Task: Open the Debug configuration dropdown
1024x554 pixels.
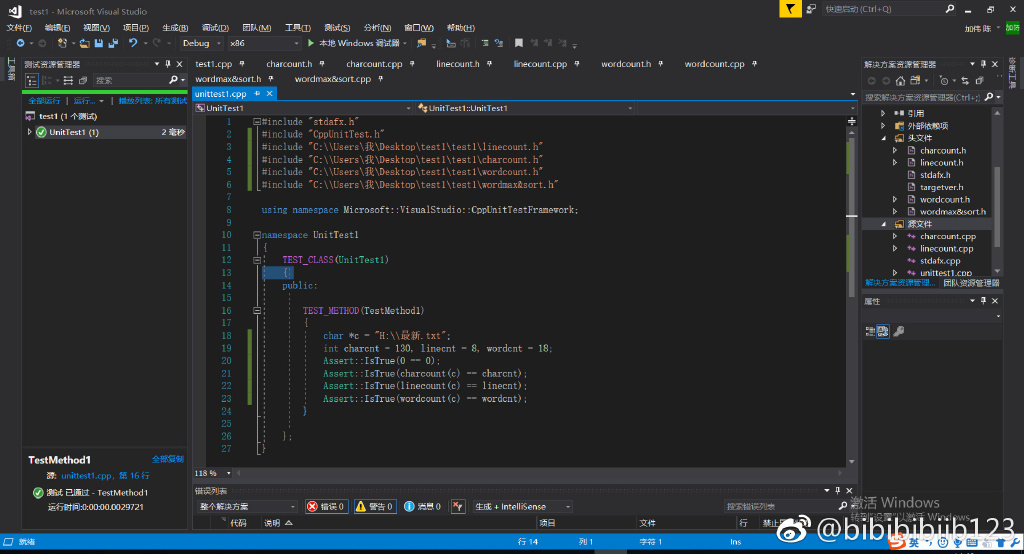Action: click(201, 43)
